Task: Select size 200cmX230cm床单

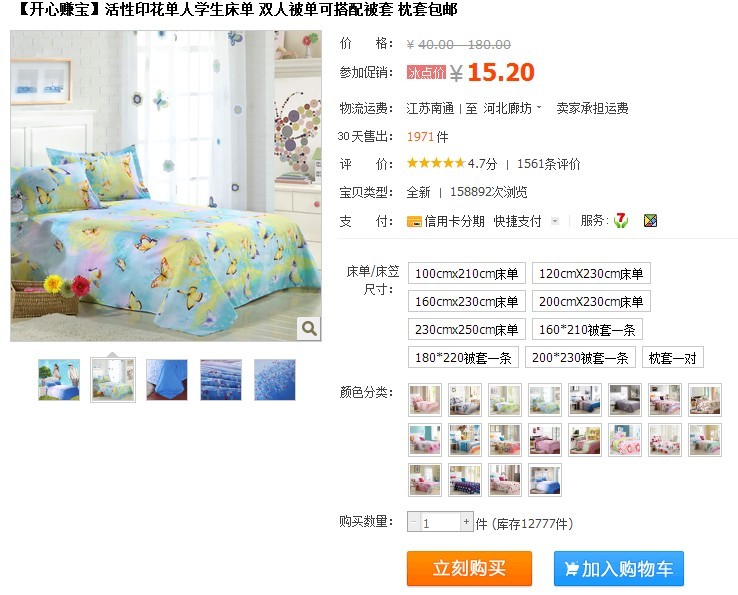Action: pos(591,301)
